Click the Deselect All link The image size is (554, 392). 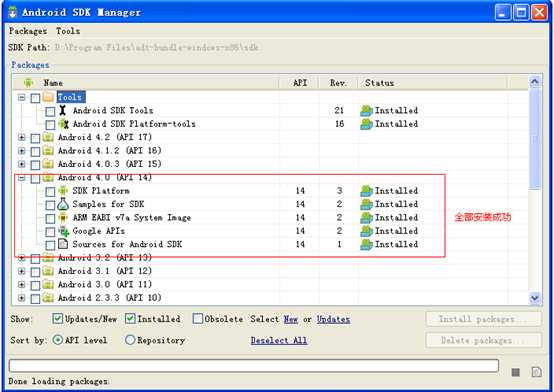(279, 340)
